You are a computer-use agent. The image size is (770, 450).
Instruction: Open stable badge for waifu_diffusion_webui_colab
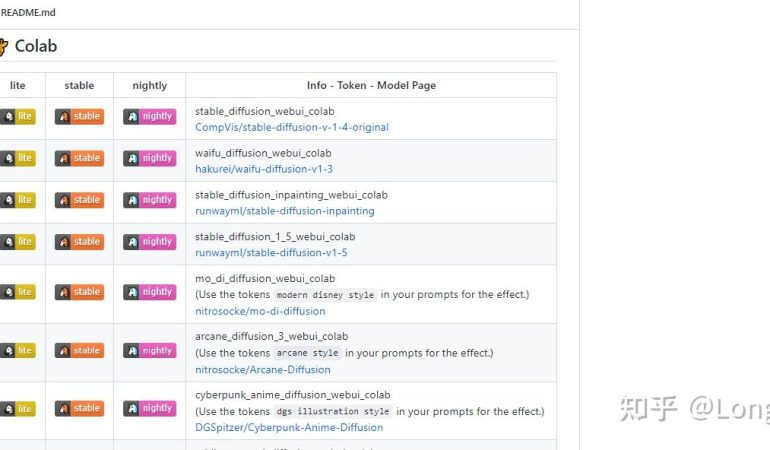[x=79, y=158]
